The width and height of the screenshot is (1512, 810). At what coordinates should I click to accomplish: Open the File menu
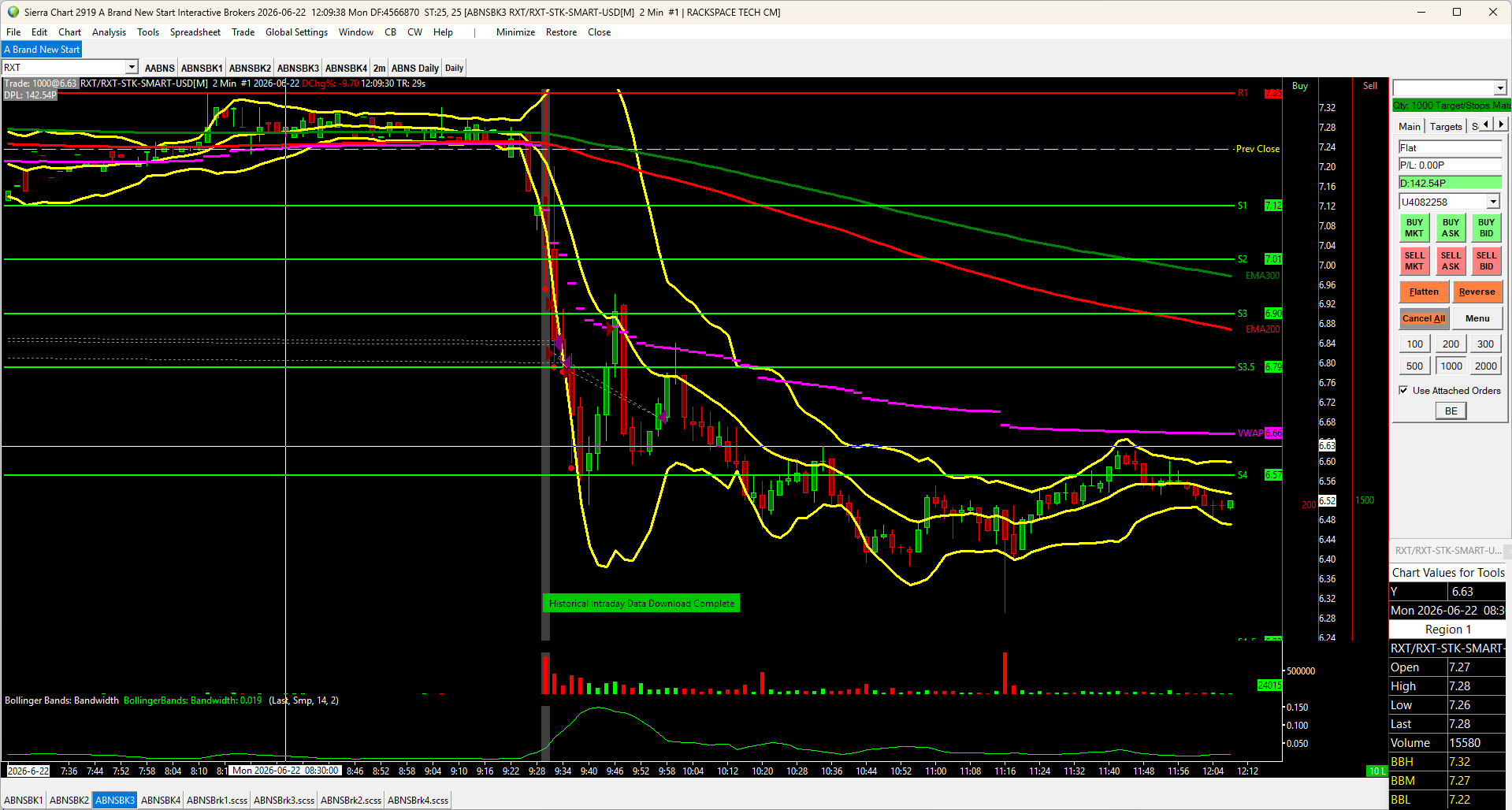[13, 32]
